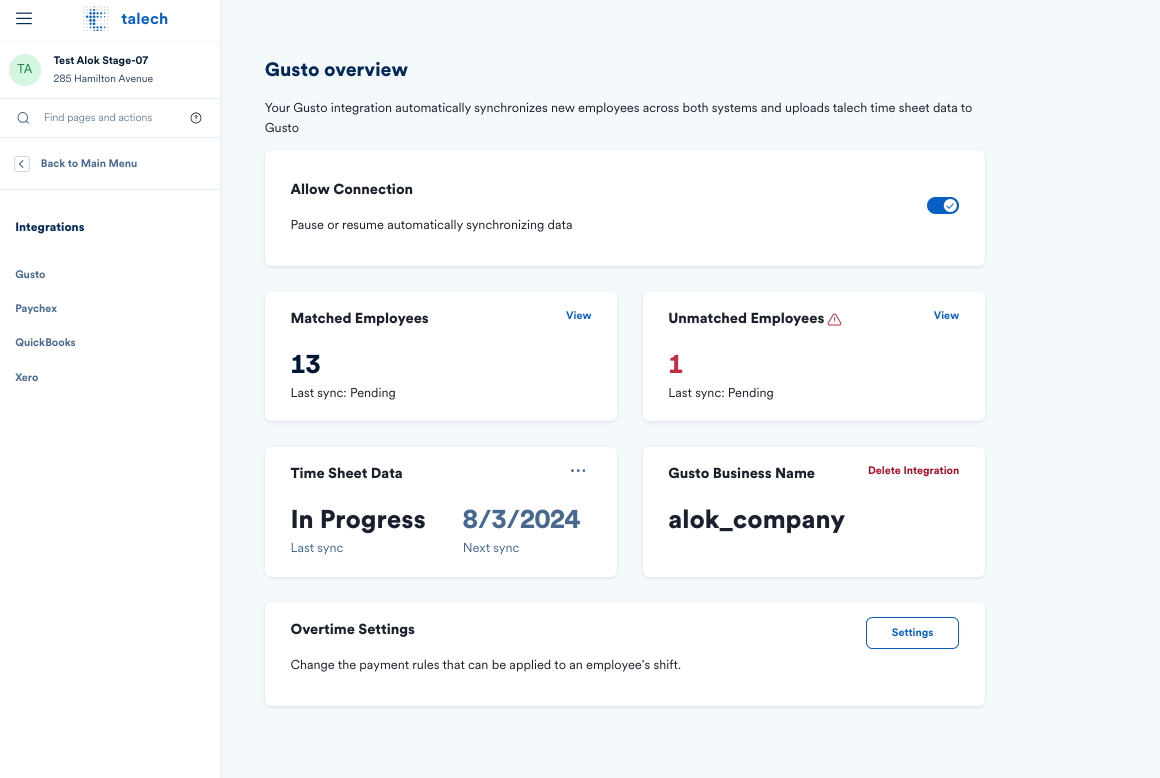Click the search magnifier icon

24,118
